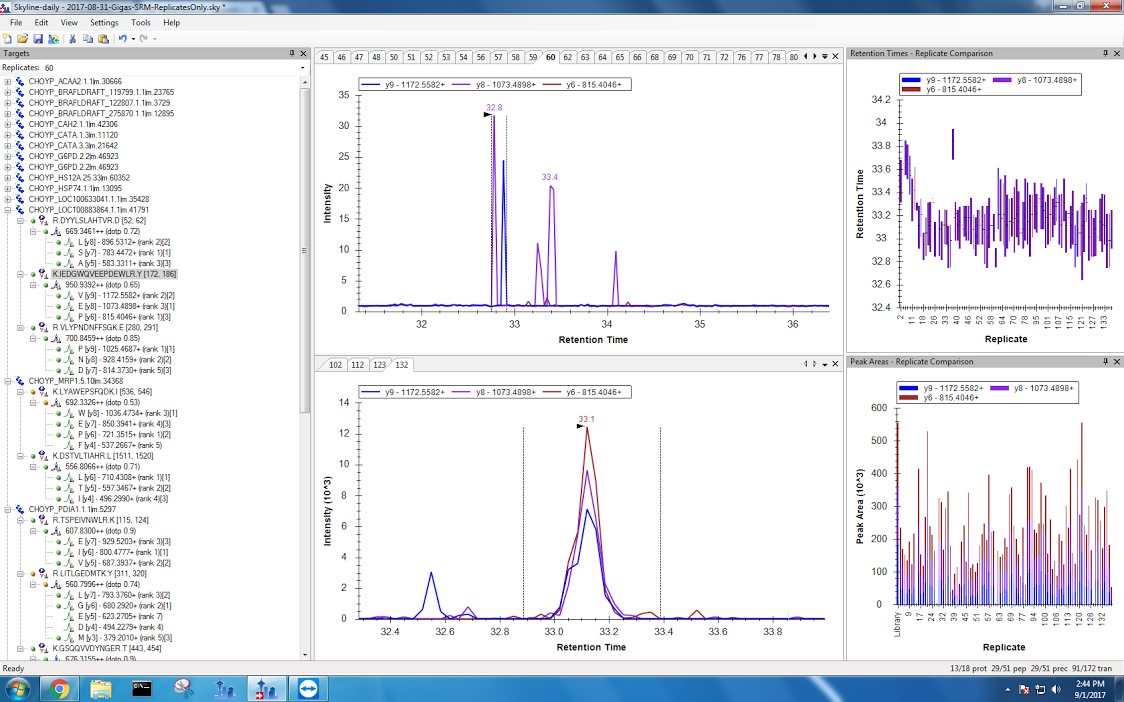Open Google Chrome from the taskbar
This screenshot has width=1124, height=702.
pyautogui.click(x=59, y=688)
